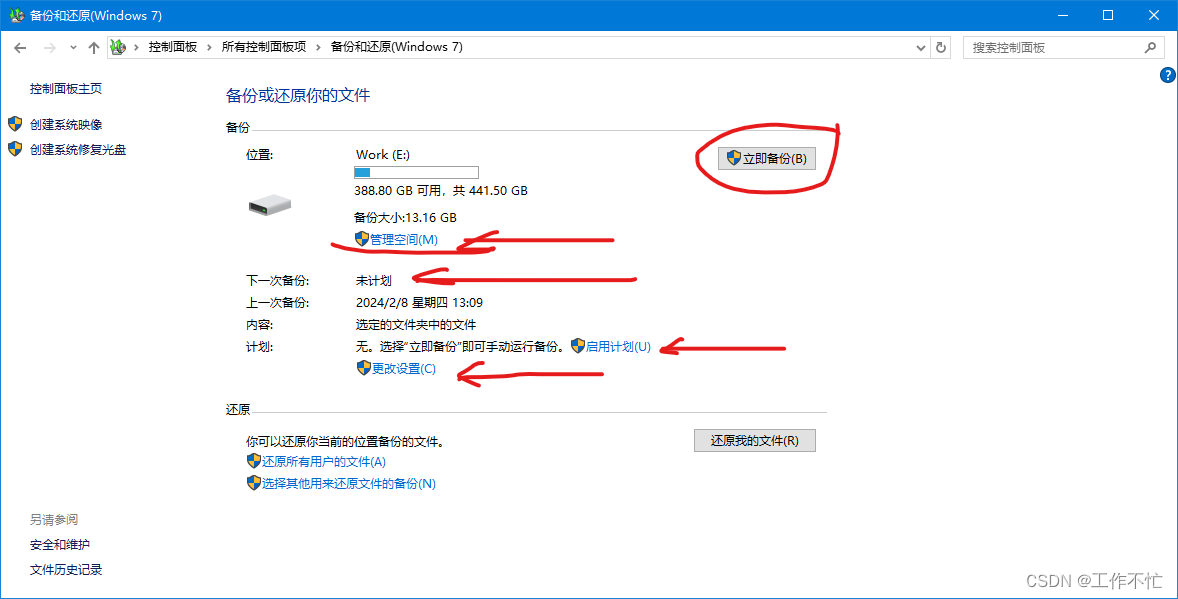Click the 还原我的文件(R) button
The image size is (1178, 599).
tap(754, 440)
